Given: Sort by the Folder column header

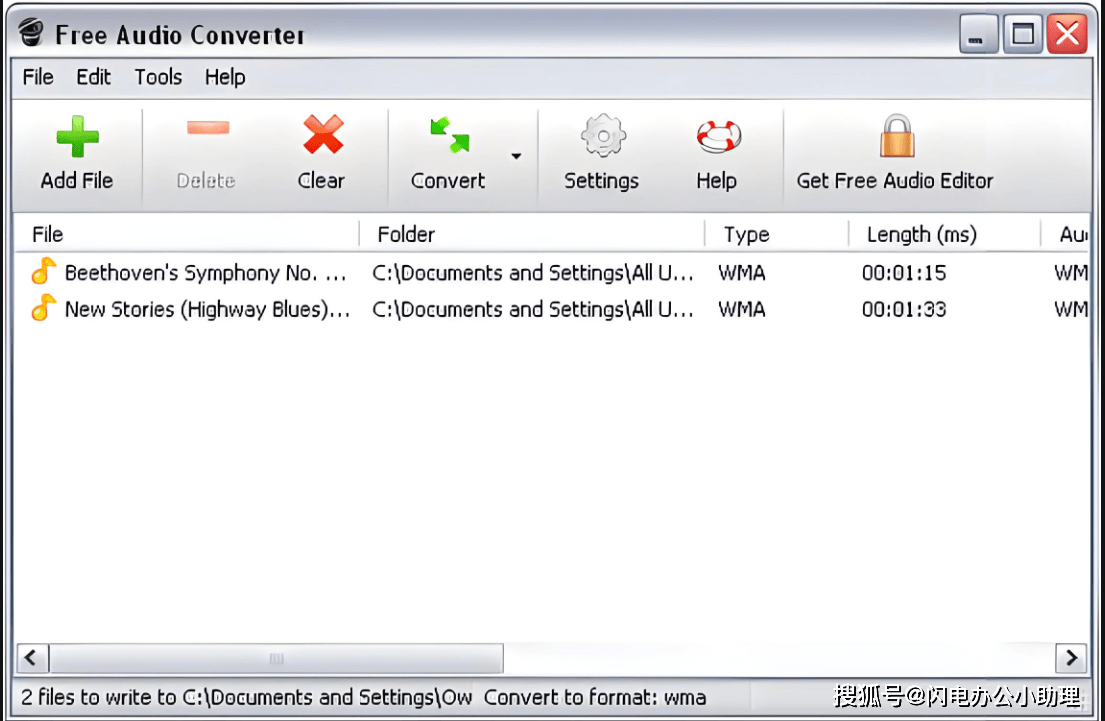Looking at the screenshot, I should point(532,234).
